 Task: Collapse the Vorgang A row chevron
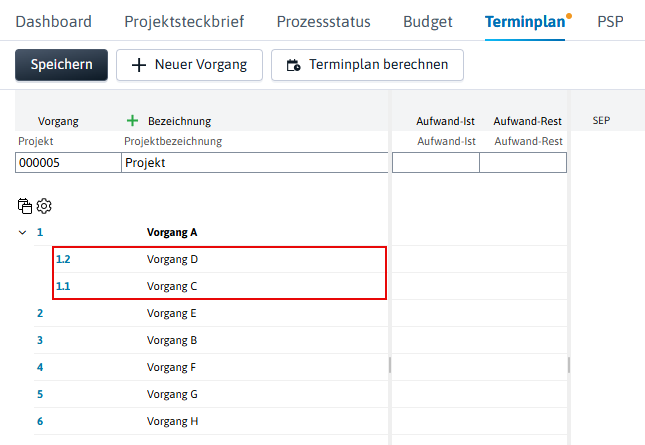pos(23,233)
